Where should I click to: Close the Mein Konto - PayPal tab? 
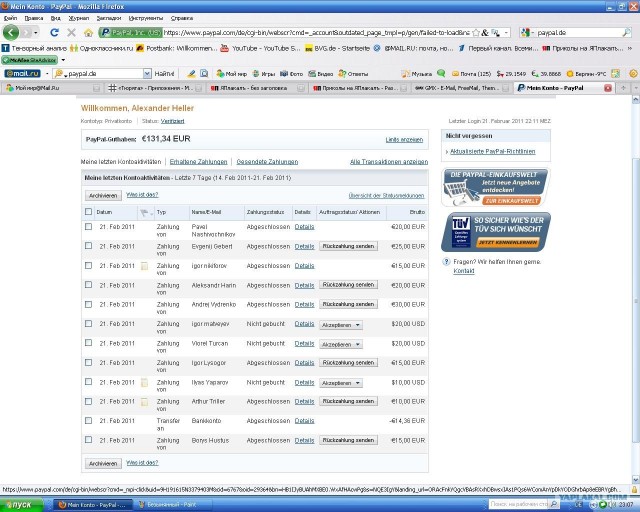pyautogui.click(x=608, y=88)
